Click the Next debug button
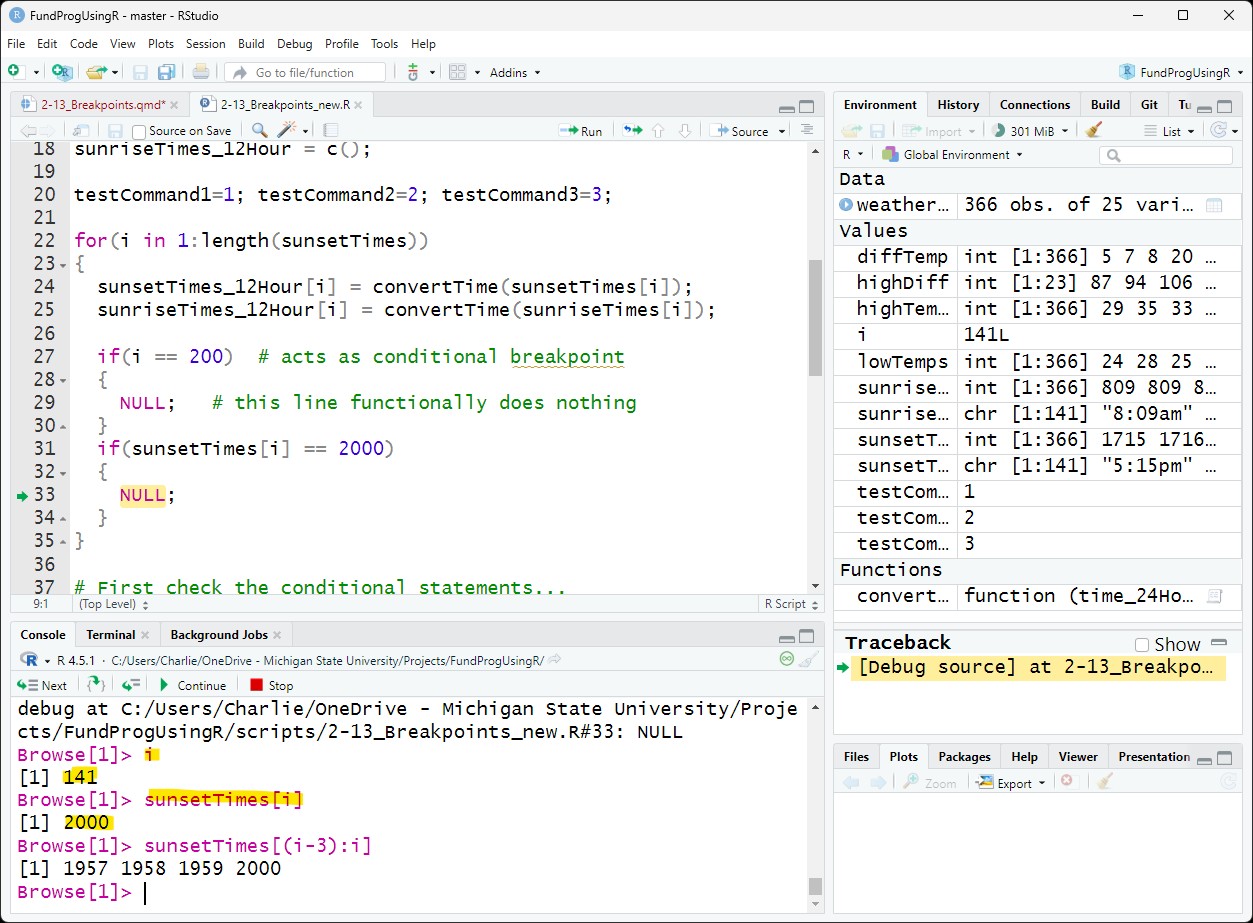 [x=42, y=685]
